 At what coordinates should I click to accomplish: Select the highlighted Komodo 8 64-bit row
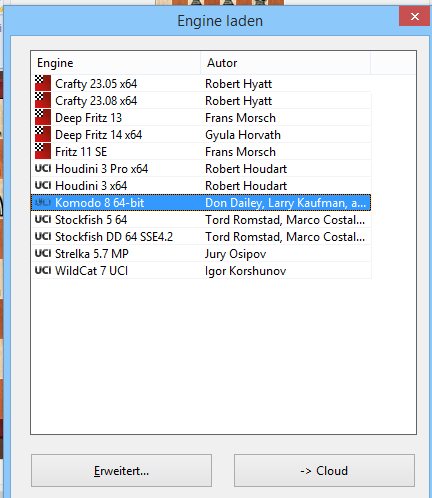(x=201, y=203)
